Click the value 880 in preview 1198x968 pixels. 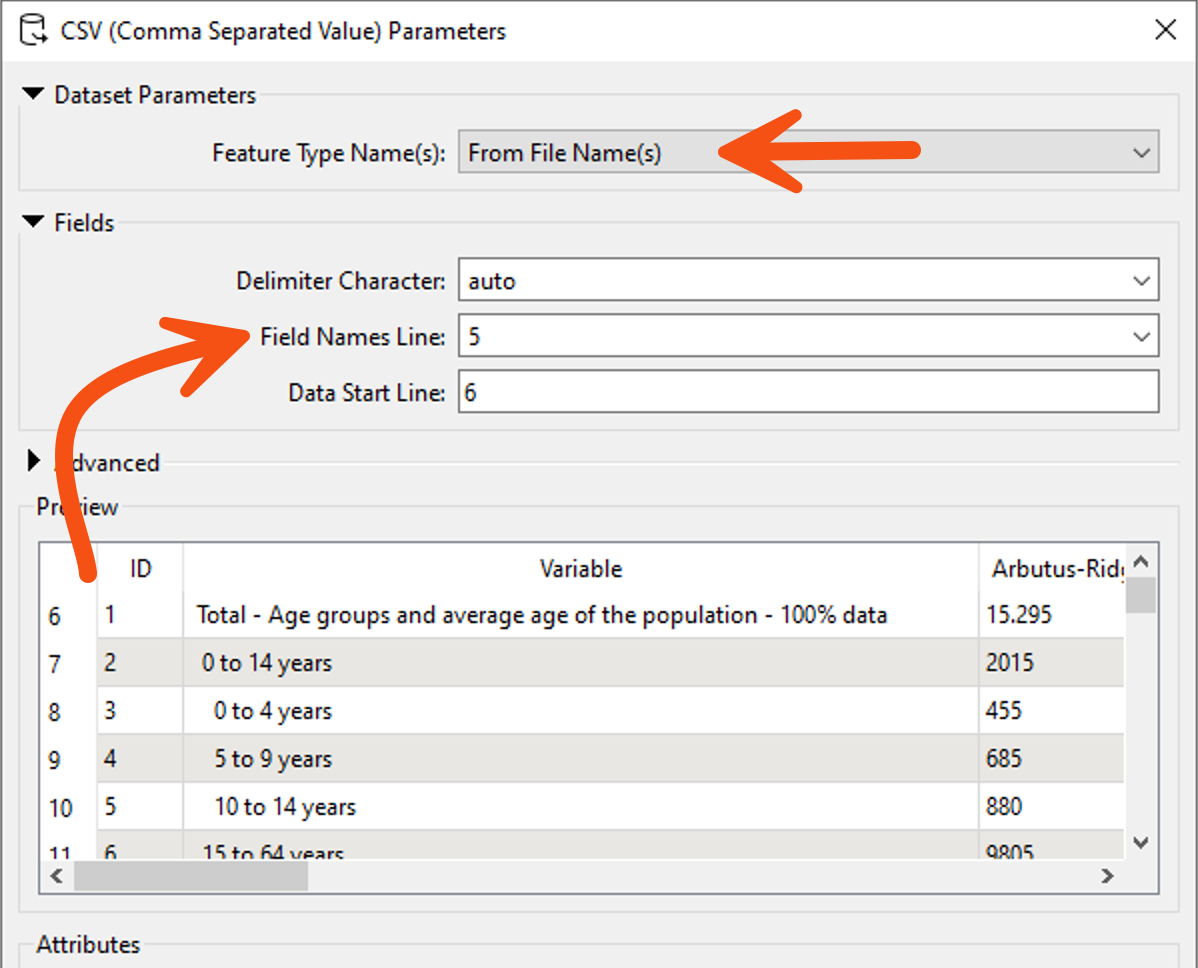point(1003,807)
